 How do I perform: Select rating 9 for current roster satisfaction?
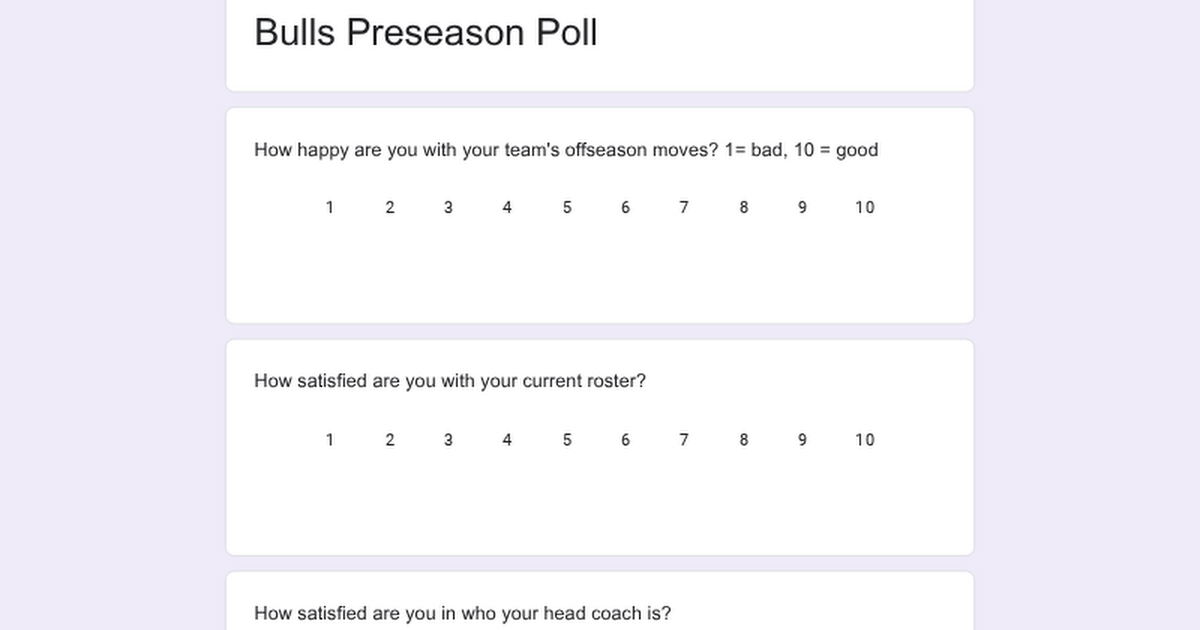point(802,440)
